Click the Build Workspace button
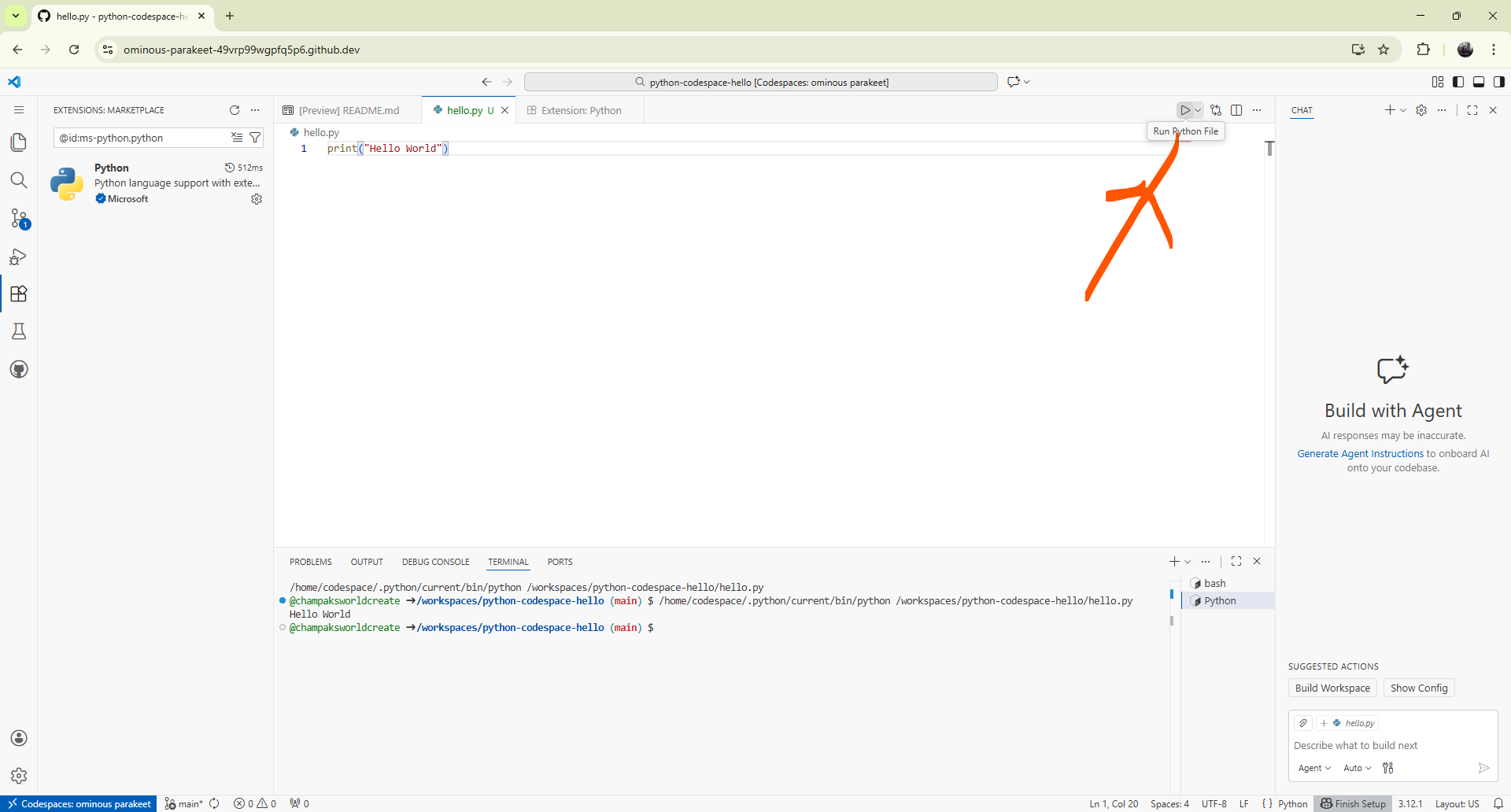 pos(1332,688)
